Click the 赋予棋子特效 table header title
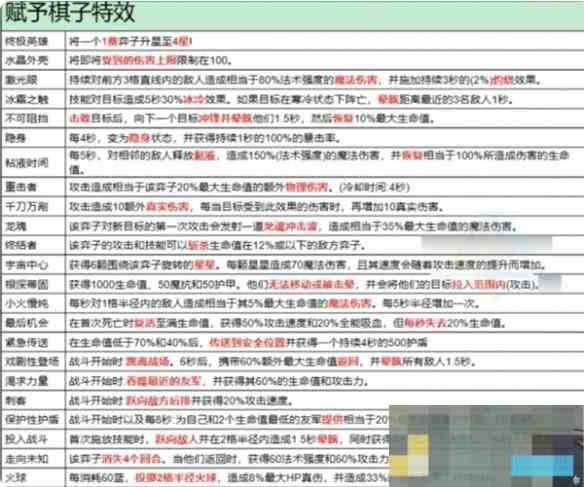This screenshot has height=487, width=584. coord(70,12)
